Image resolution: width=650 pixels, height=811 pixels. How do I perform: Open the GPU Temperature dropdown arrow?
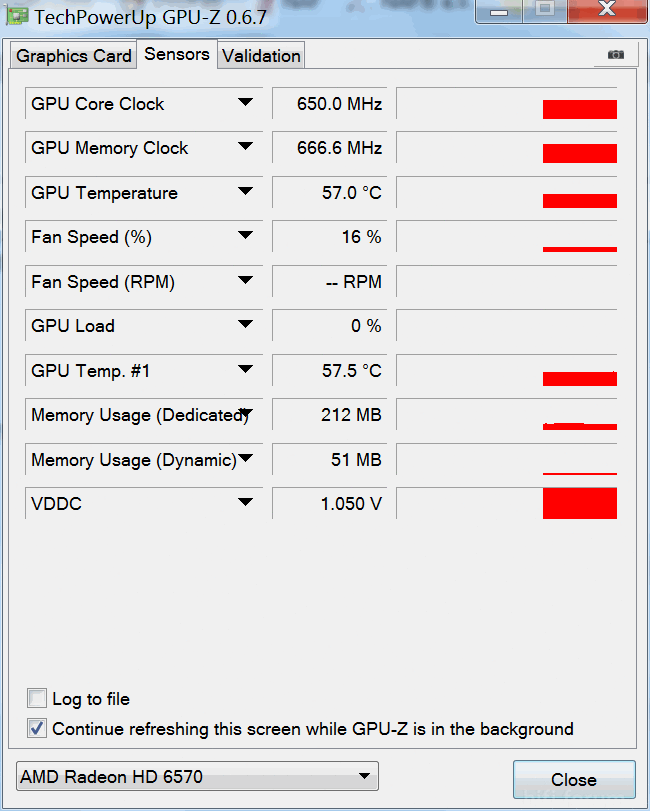click(246, 191)
